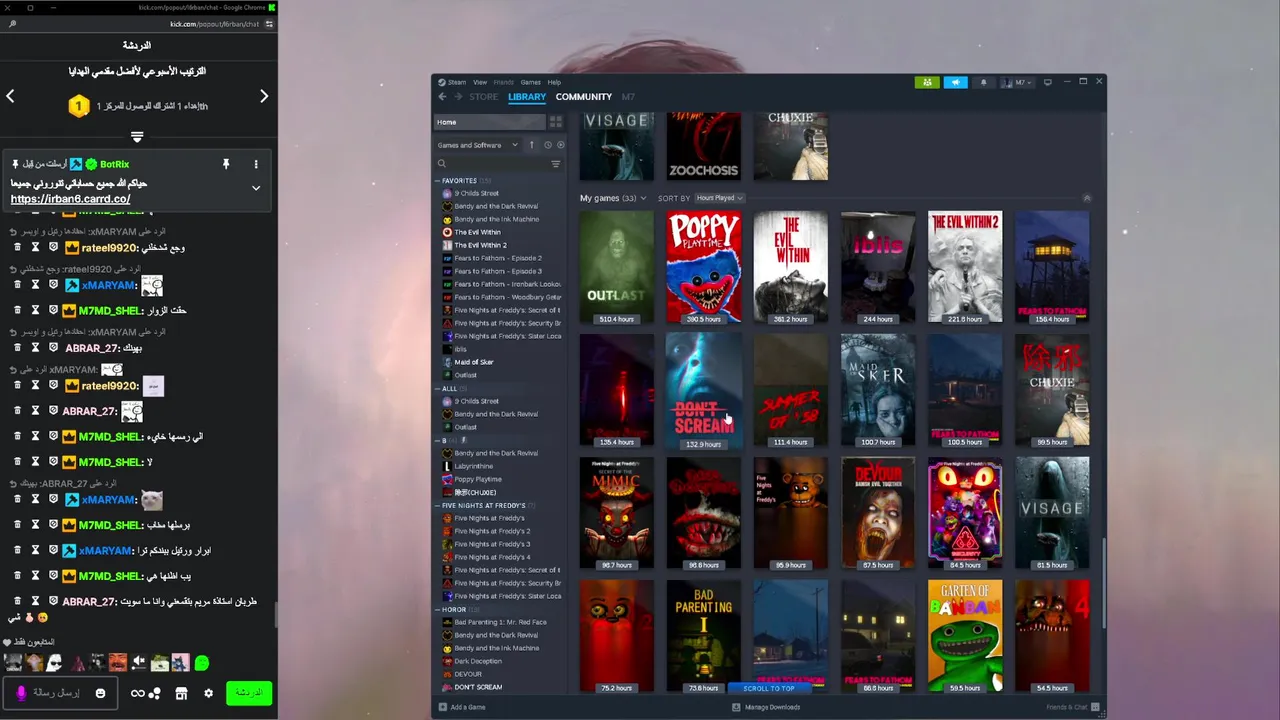Collapse the FAVORITES category
The height and width of the screenshot is (720, 1280).
tap(438, 181)
